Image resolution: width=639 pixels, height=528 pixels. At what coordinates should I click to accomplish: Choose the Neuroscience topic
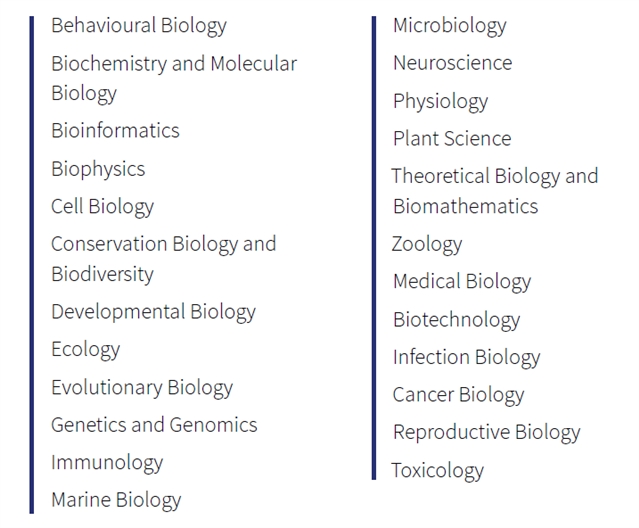pos(453,63)
